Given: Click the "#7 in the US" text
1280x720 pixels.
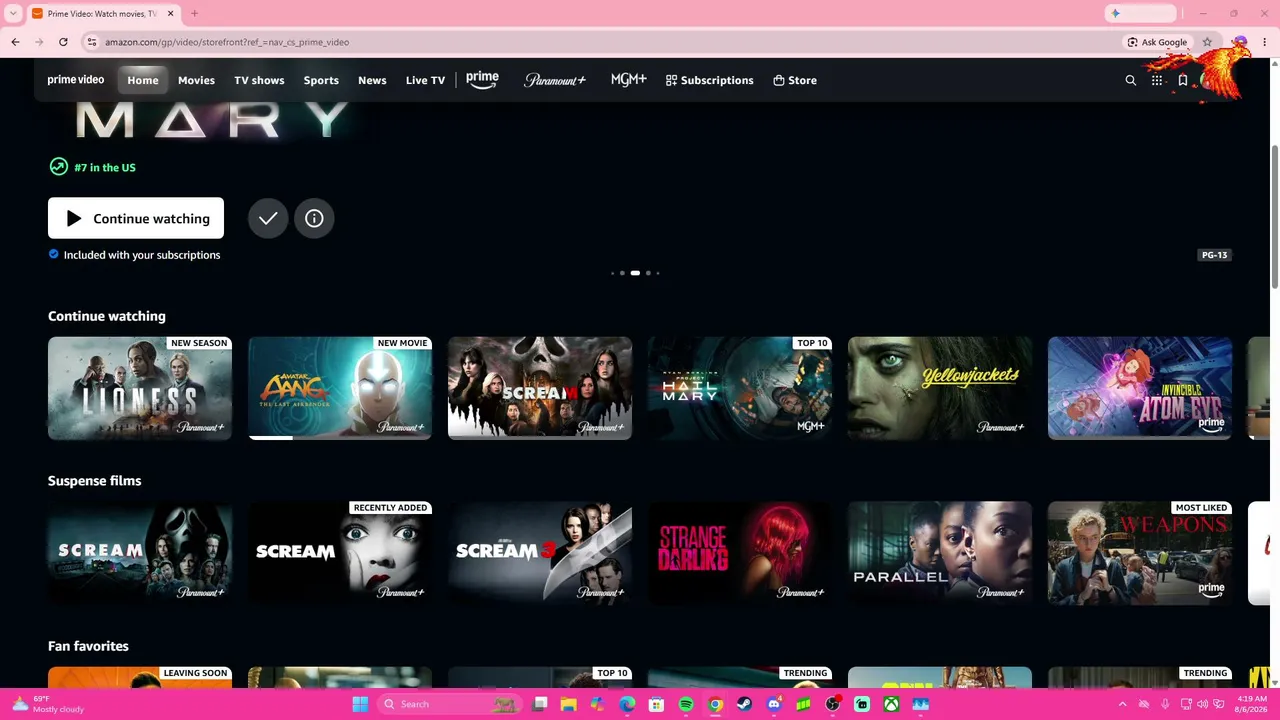Looking at the screenshot, I should point(105,168).
